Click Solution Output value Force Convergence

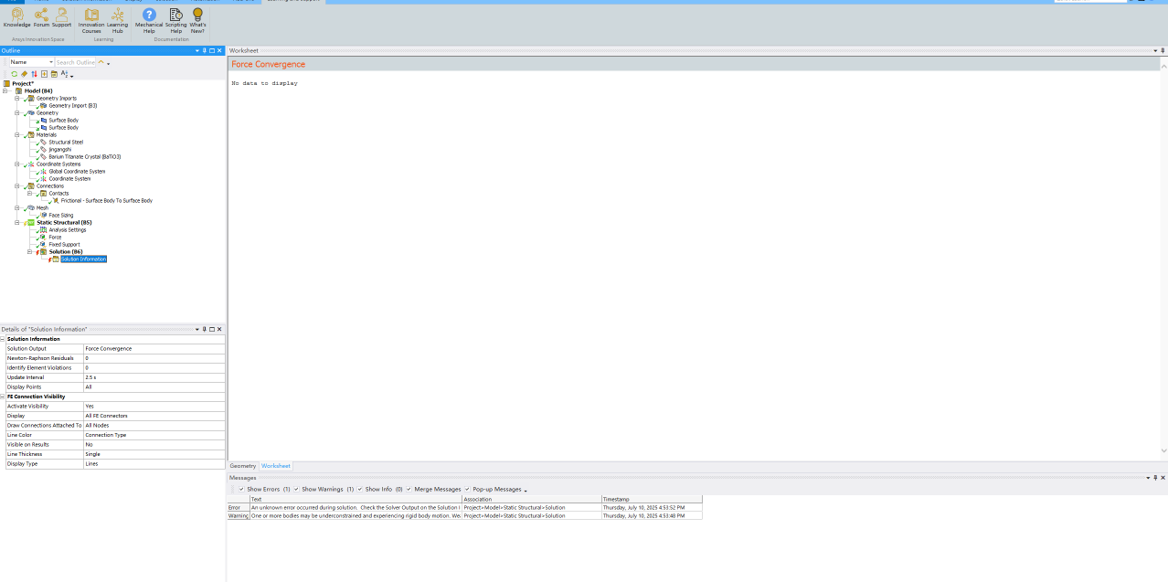pos(153,349)
